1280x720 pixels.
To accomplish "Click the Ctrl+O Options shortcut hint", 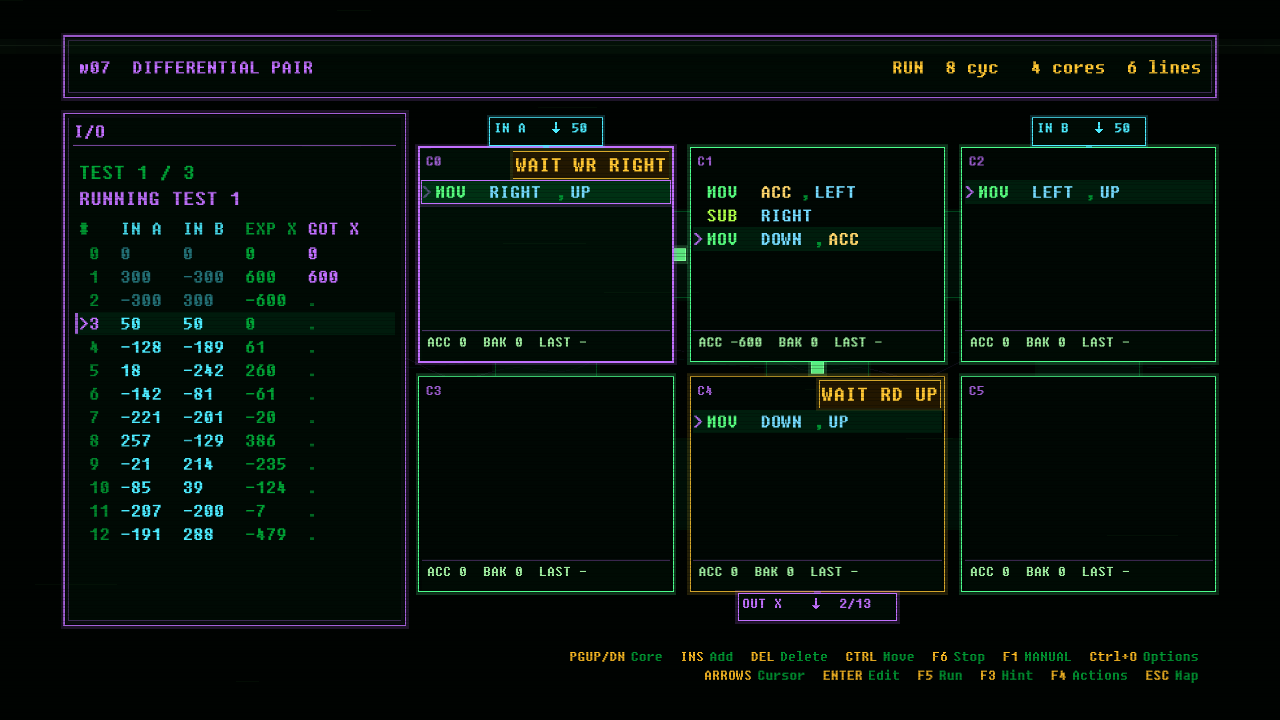I will [x=1143, y=657].
